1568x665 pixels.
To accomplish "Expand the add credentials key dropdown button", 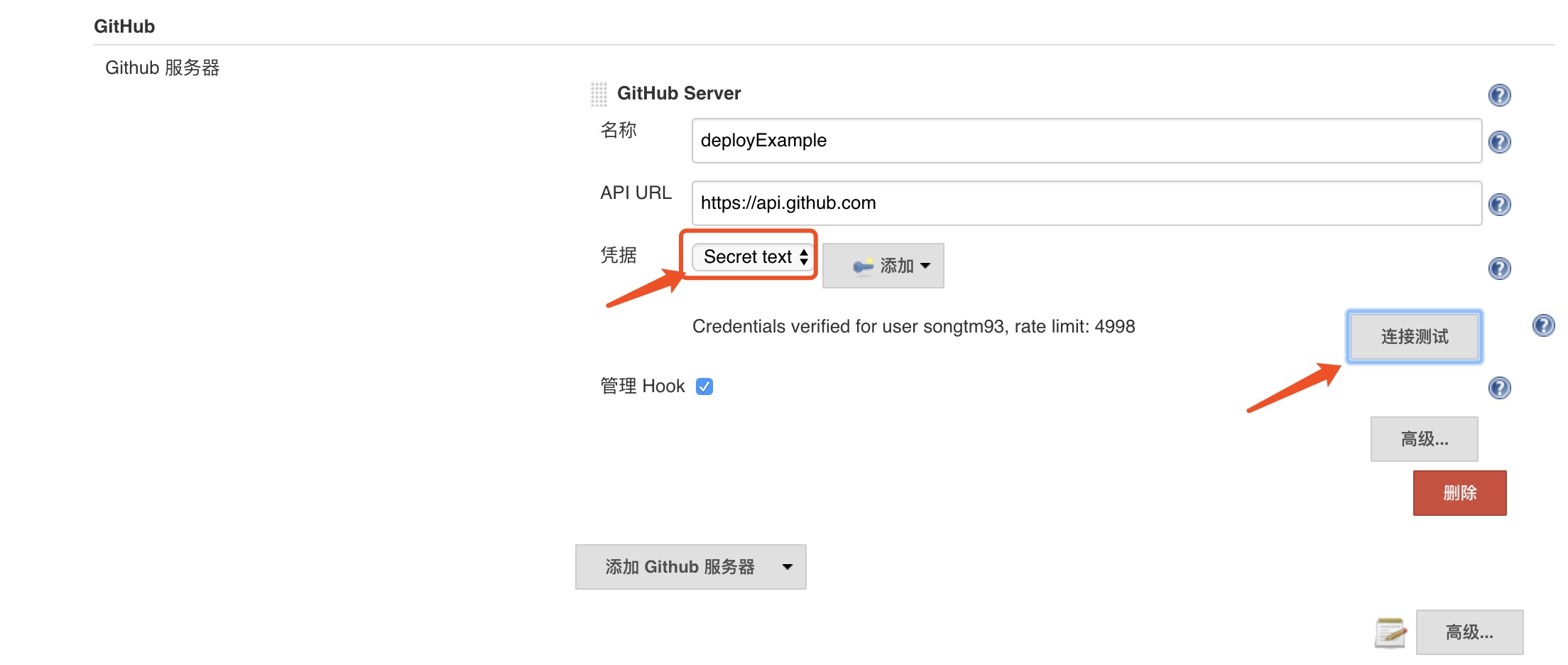I will (x=883, y=266).
